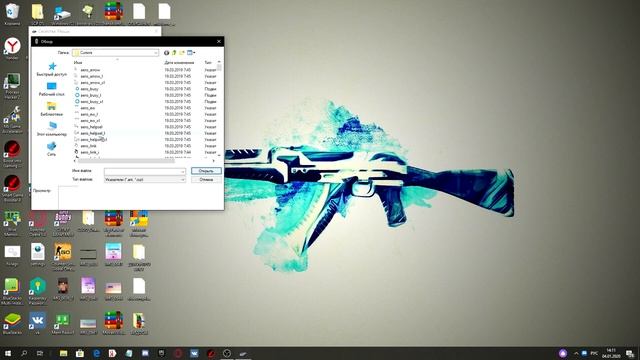Select the aero_arrow_xl cursor file
Image resolution: width=640 pixels, height=360 pixels.
tap(92, 82)
